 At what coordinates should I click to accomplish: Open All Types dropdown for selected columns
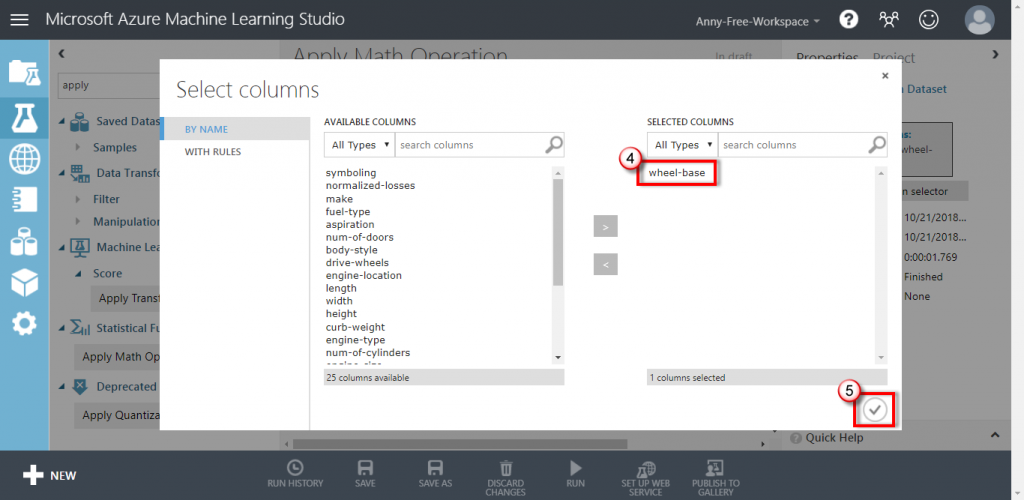click(682, 145)
